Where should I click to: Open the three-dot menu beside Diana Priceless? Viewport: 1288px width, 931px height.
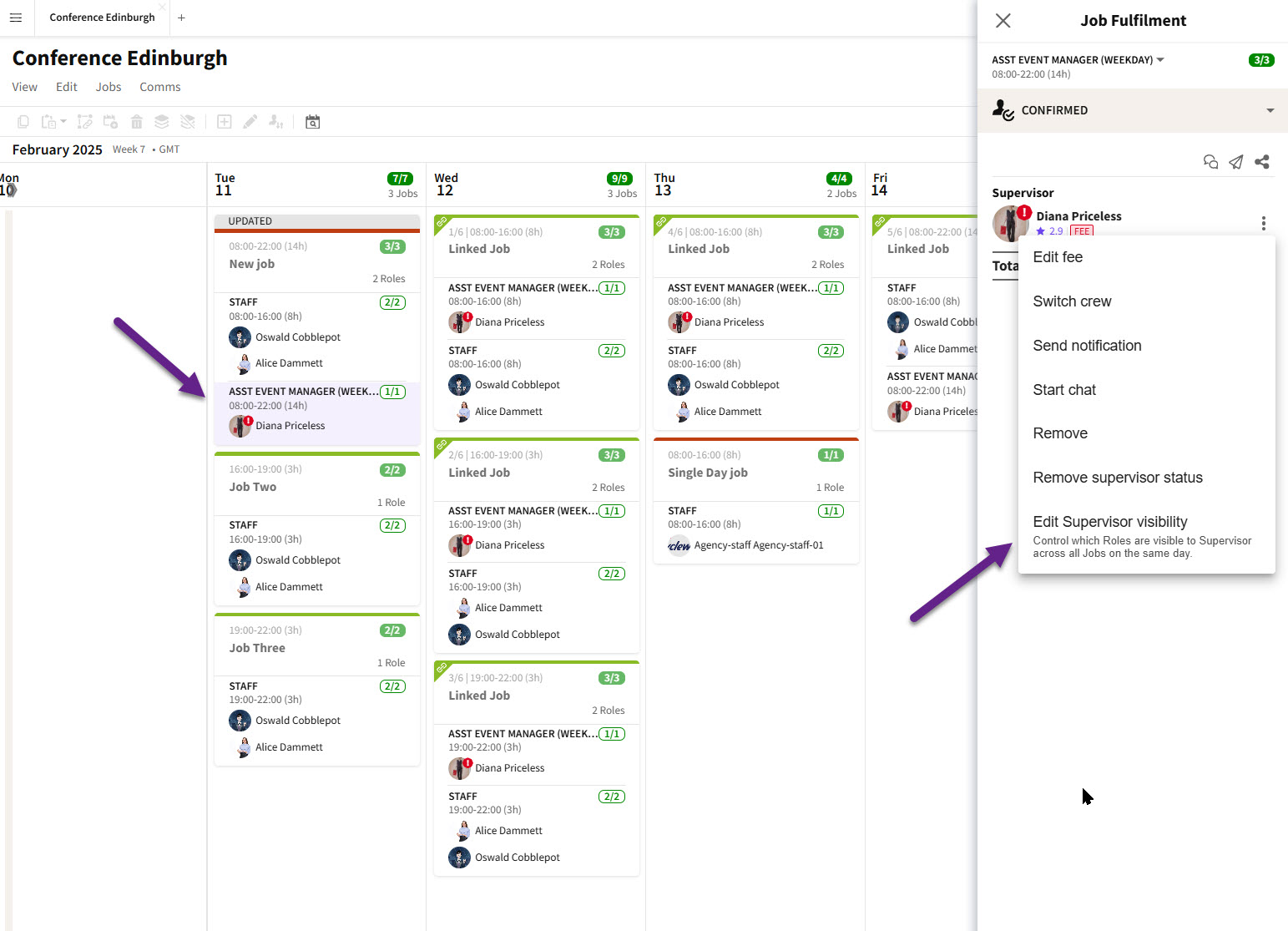point(1264,223)
